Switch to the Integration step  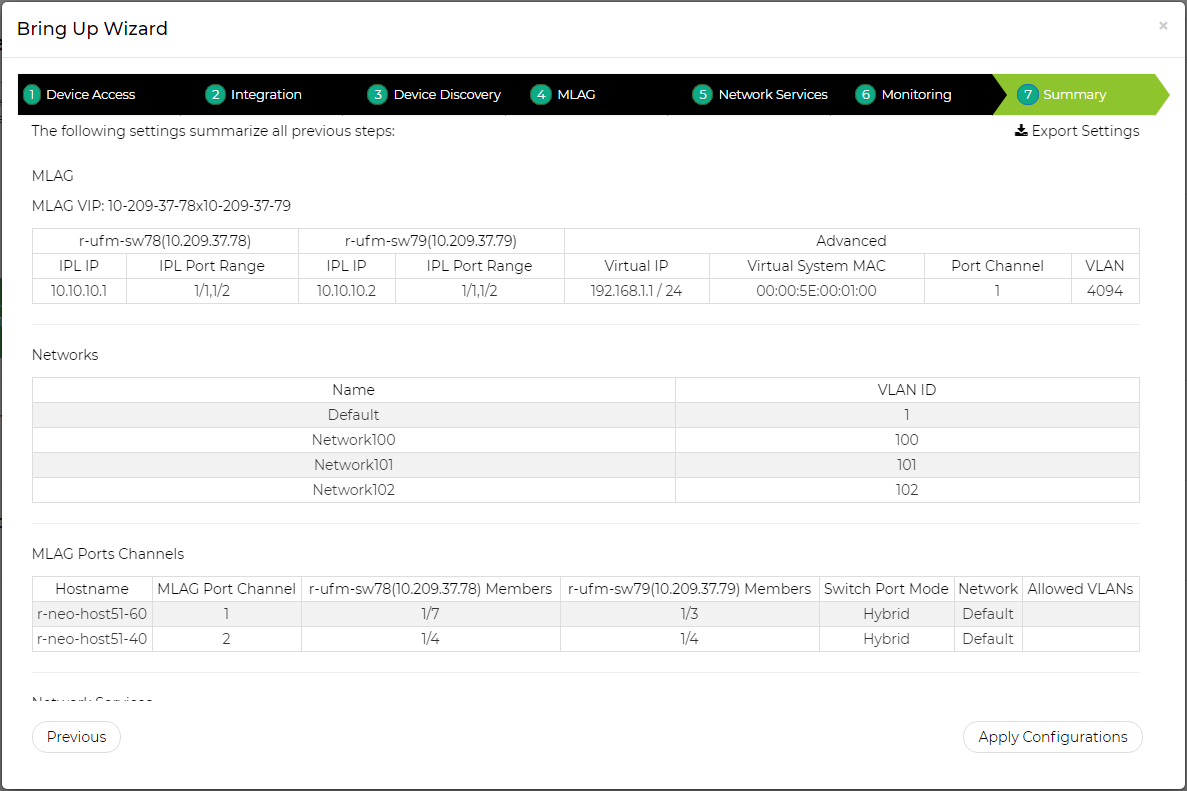click(266, 95)
